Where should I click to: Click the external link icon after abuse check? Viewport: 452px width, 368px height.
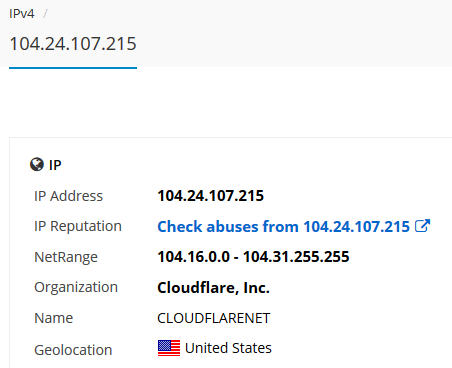click(423, 226)
